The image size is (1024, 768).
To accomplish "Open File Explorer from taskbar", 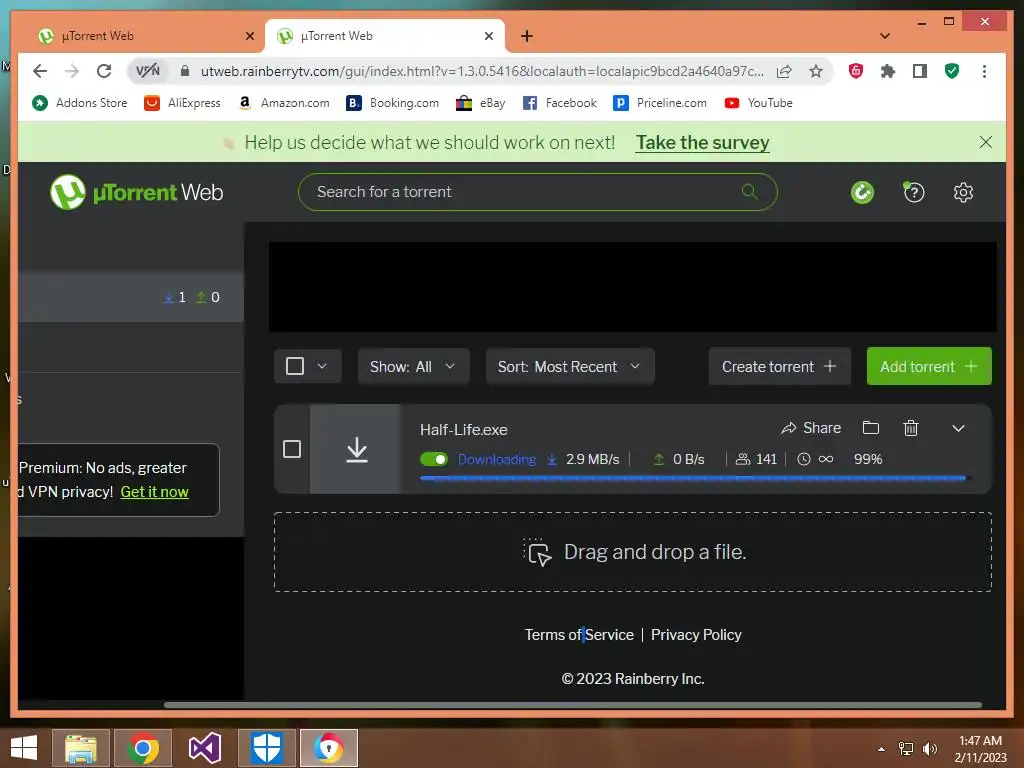I will pyautogui.click(x=80, y=748).
